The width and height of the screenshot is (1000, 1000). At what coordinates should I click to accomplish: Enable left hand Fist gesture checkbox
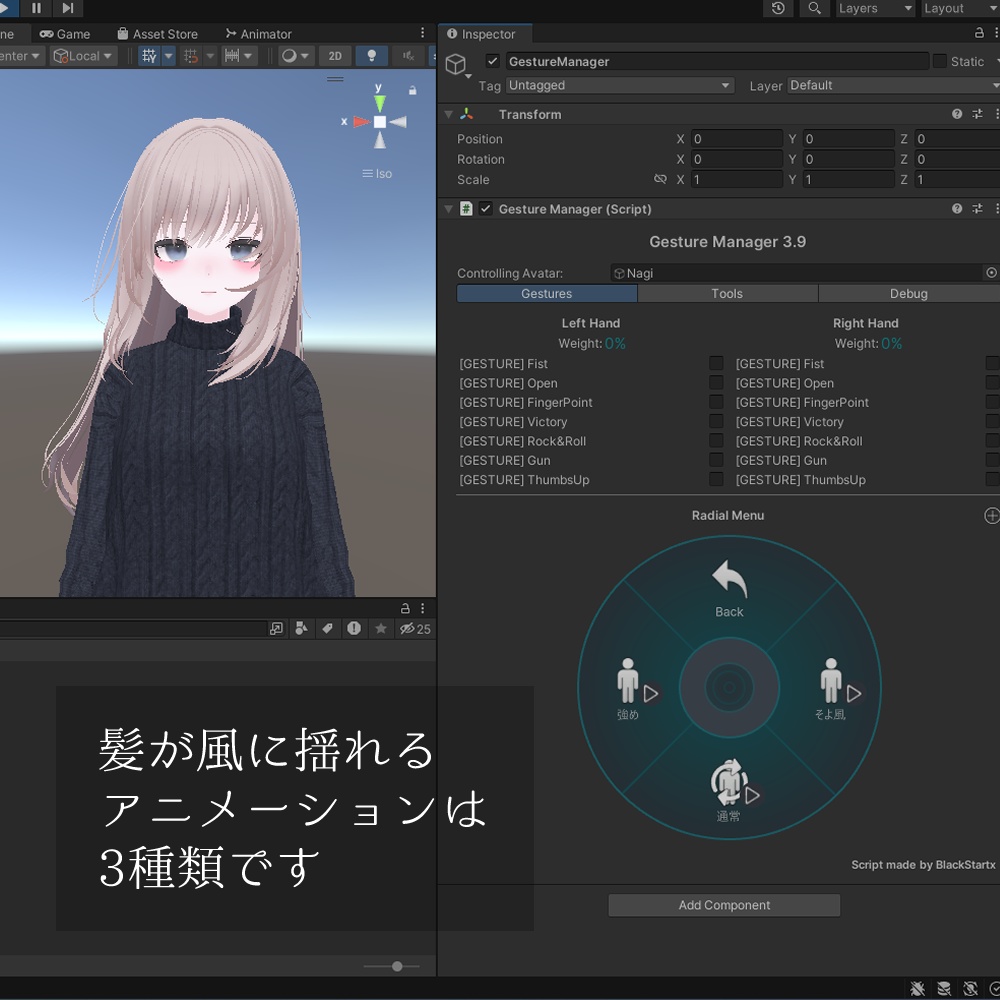716,364
